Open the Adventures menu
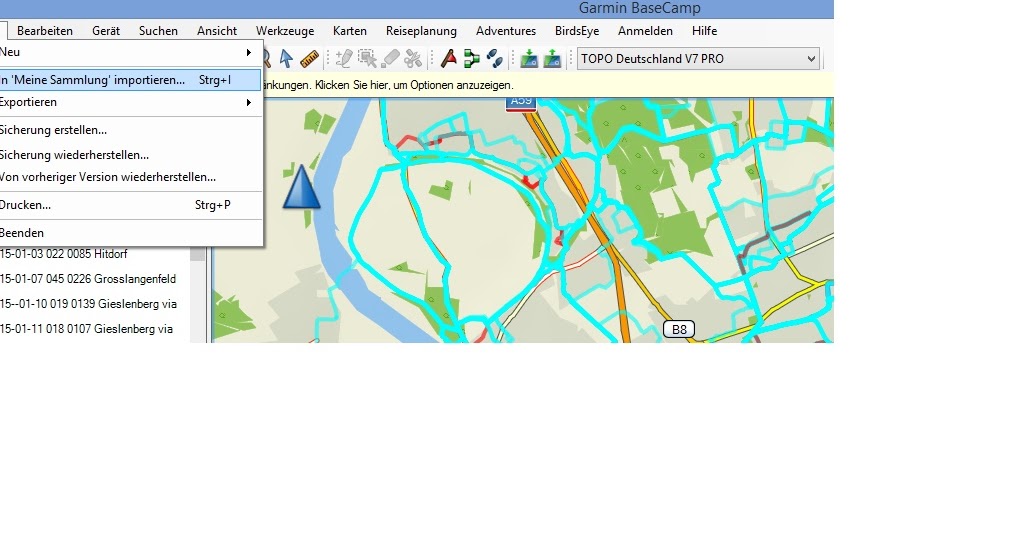Viewport: 1027px width, 539px height. pos(506,31)
